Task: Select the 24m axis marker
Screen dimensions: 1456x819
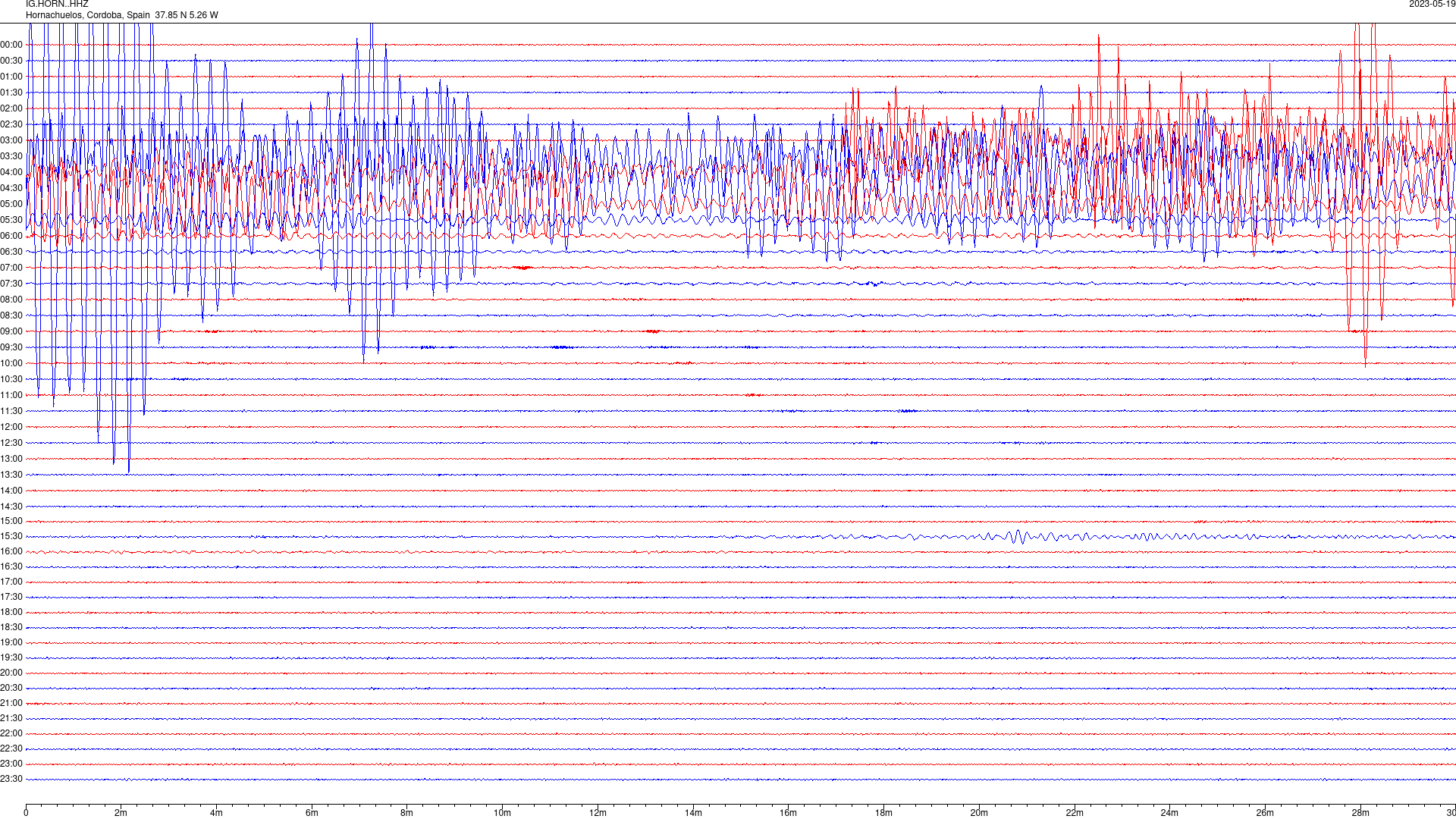Action: click(1169, 813)
